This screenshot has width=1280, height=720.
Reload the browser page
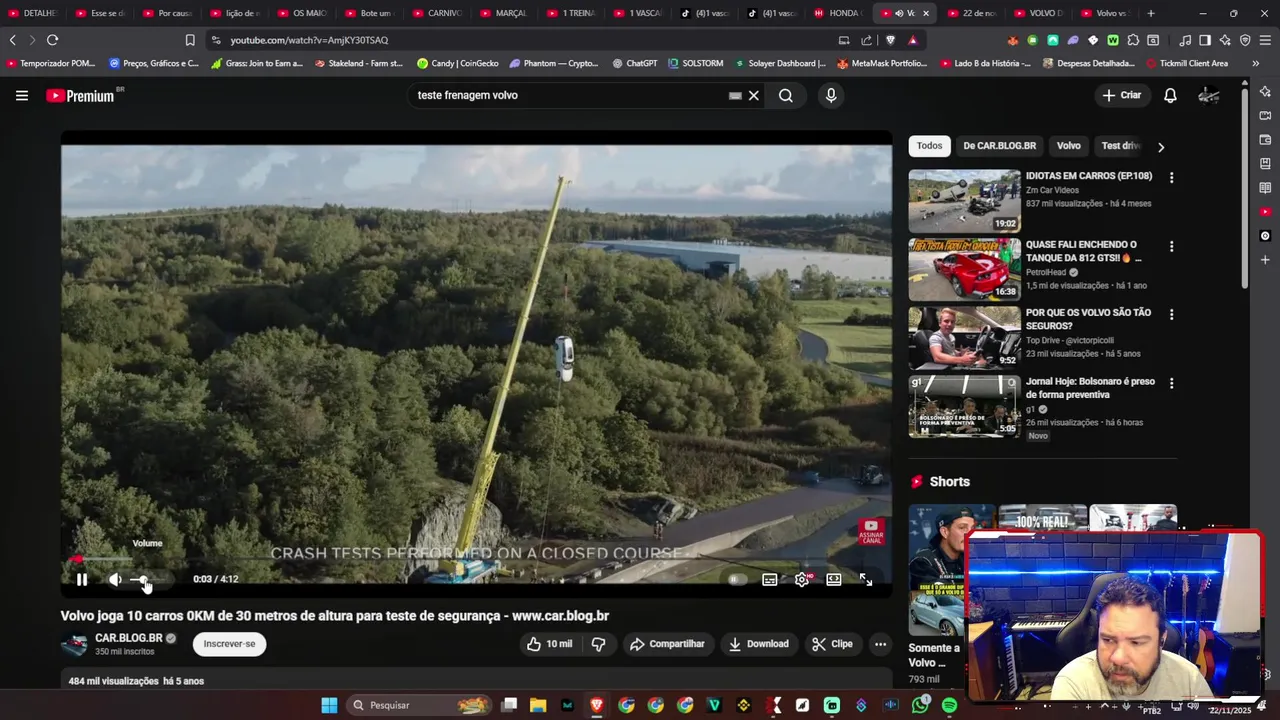(x=52, y=40)
